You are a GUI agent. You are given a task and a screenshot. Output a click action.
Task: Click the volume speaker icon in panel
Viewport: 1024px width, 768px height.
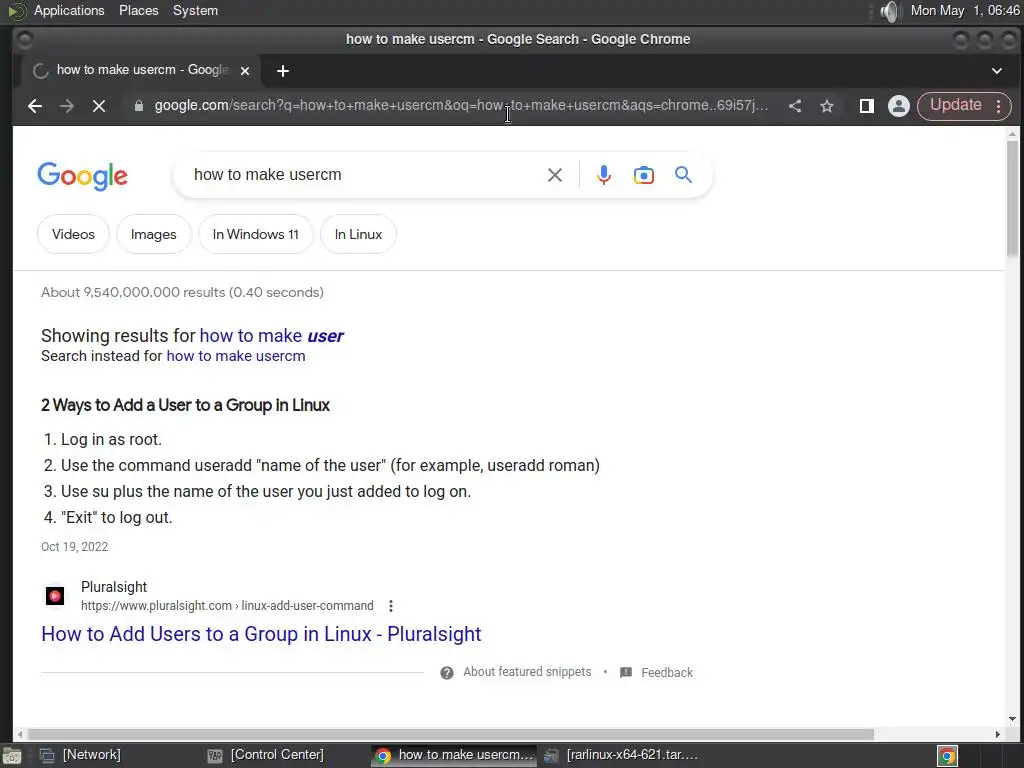point(889,11)
